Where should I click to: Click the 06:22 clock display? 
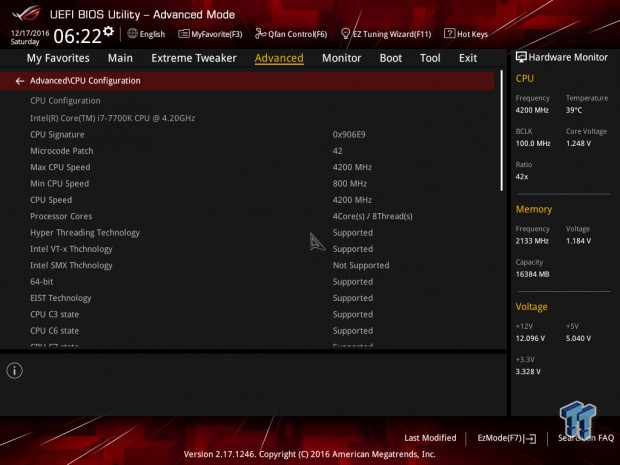[x=78, y=36]
